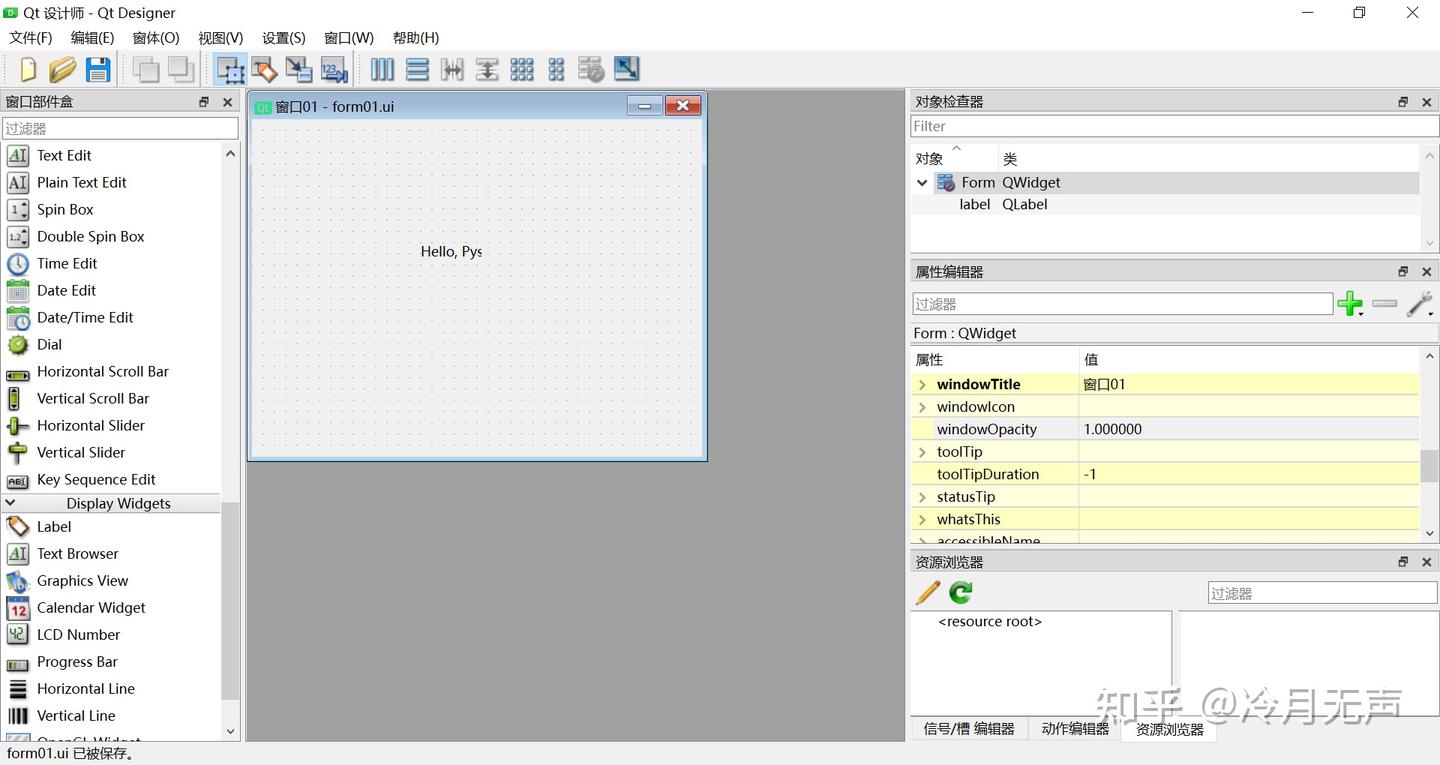Open resource editor with the pencil icon
This screenshot has height=765, width=1440.
point(926,592)
